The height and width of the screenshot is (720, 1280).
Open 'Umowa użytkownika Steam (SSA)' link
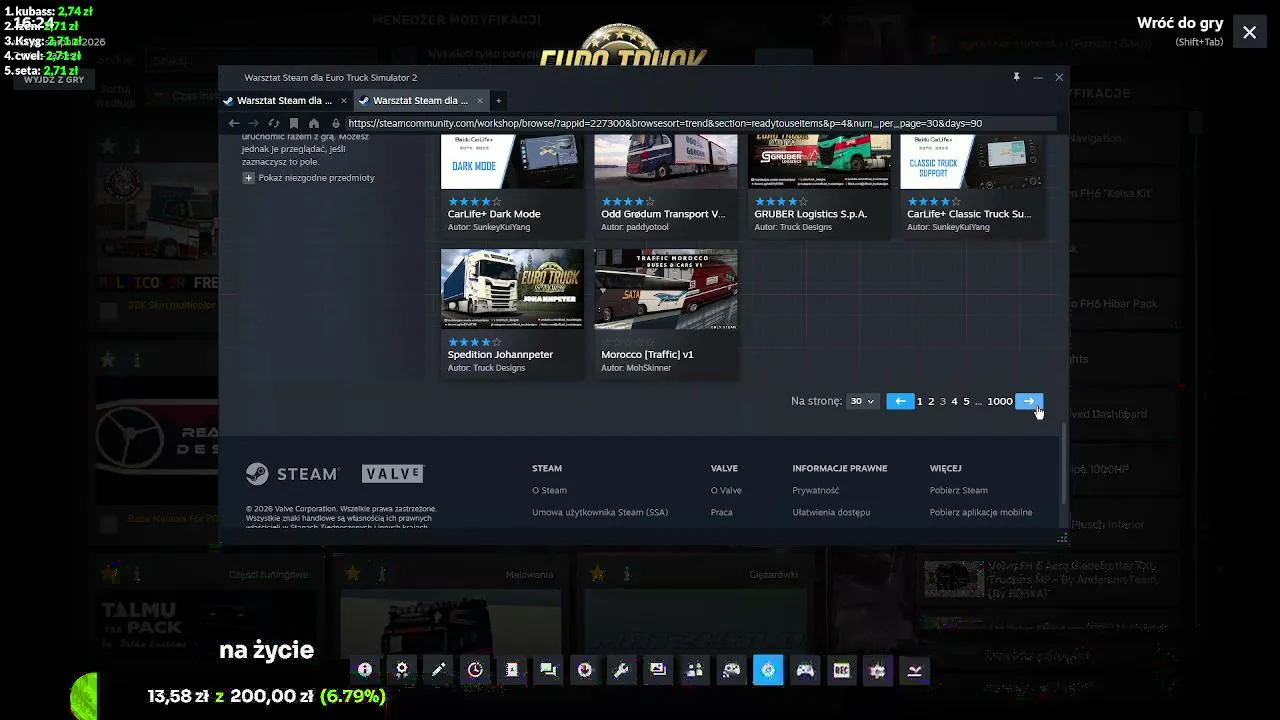pos(600,512)
